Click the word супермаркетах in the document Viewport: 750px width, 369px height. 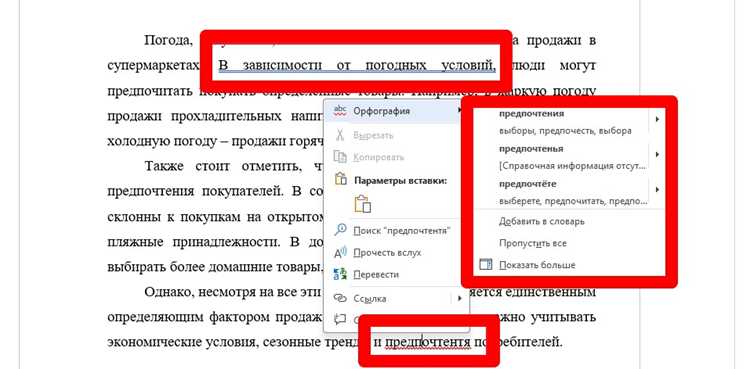pos(153,65)
